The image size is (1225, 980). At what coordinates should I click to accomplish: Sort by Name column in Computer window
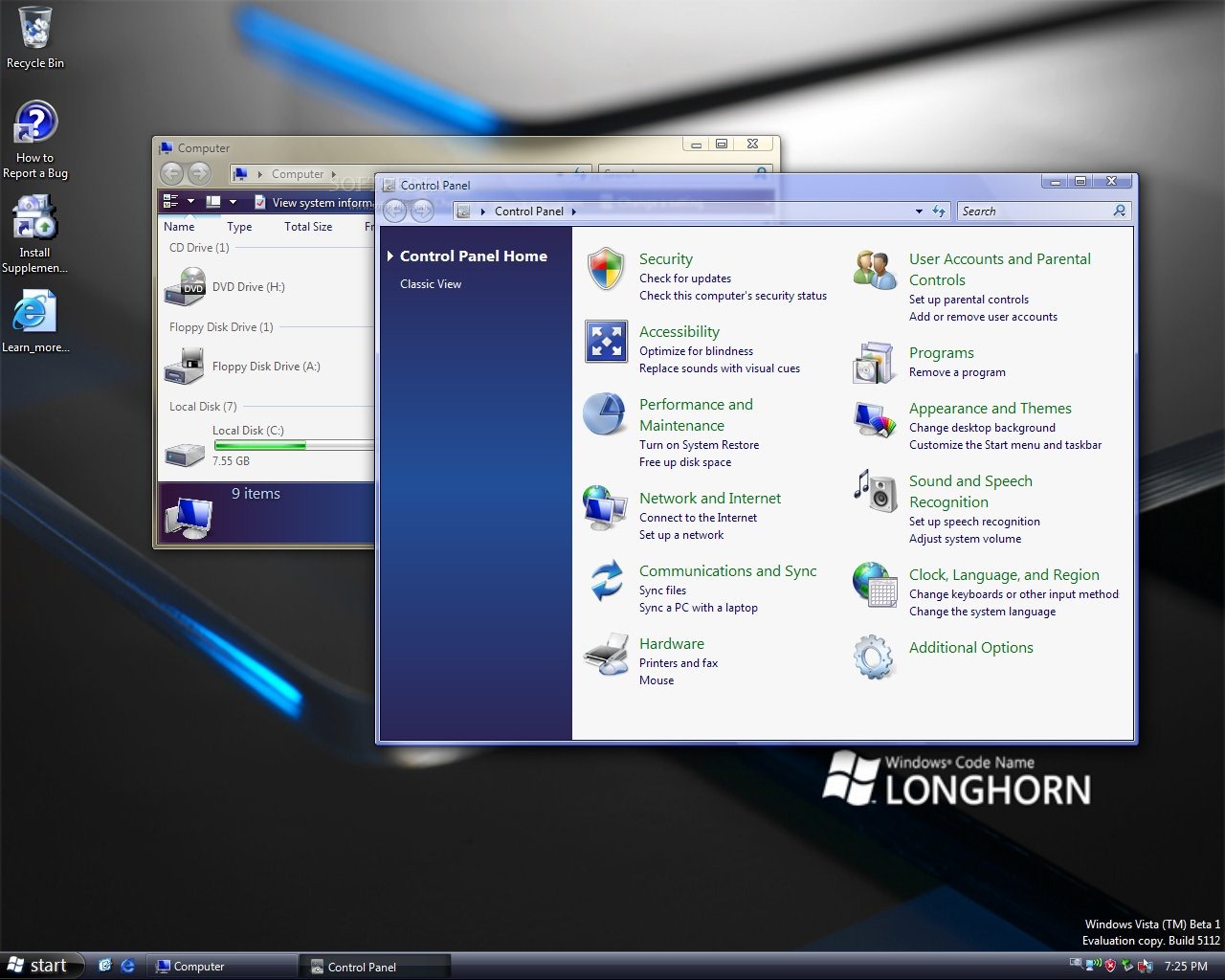coord(179,227)
